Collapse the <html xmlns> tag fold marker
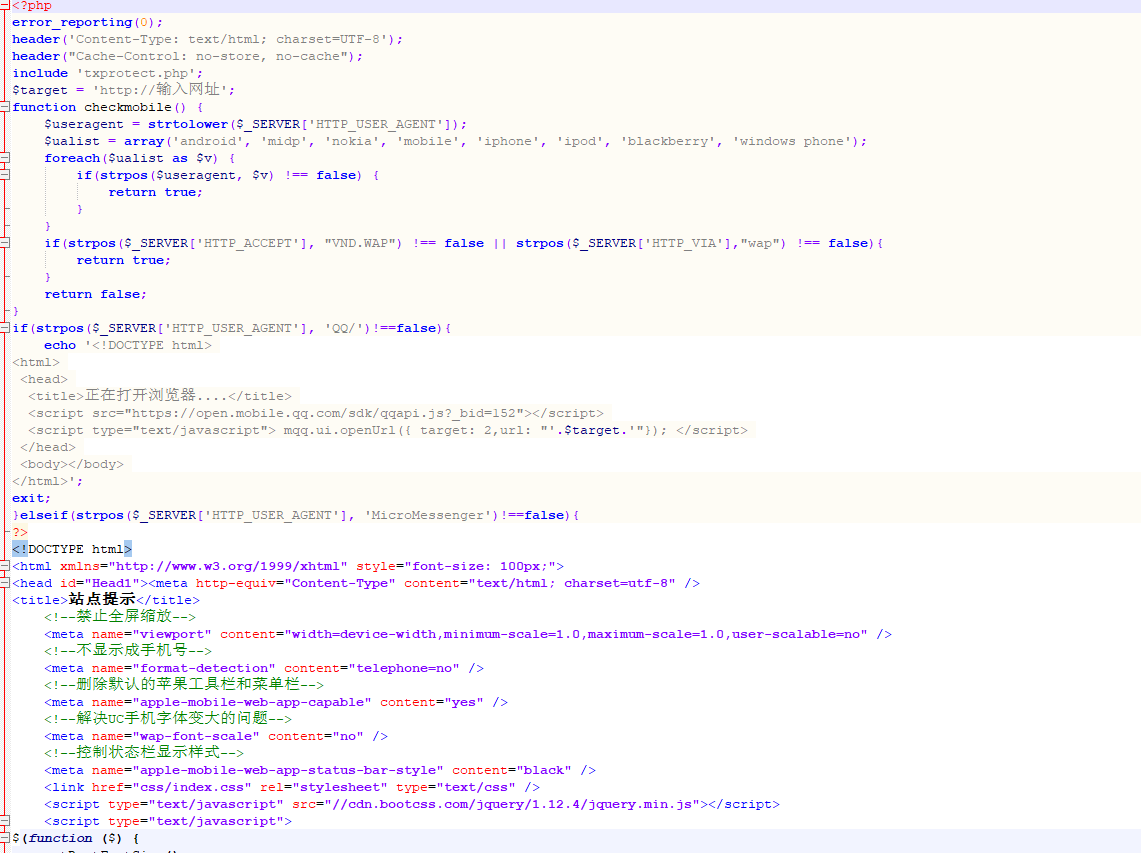1141x853 pixels. [4, 566]
